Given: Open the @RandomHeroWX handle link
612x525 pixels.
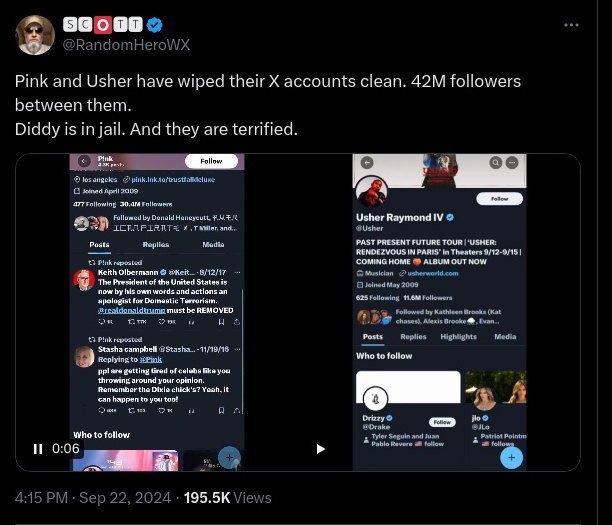Looking at the screenshot, I should 127,44.
